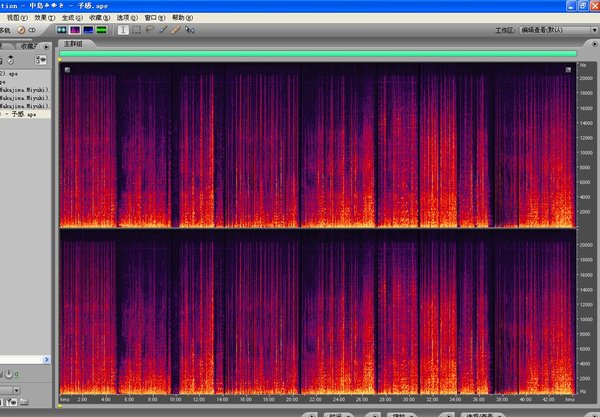Toggle the spectral pan display

pyautogui.click(x=88, y=30)
